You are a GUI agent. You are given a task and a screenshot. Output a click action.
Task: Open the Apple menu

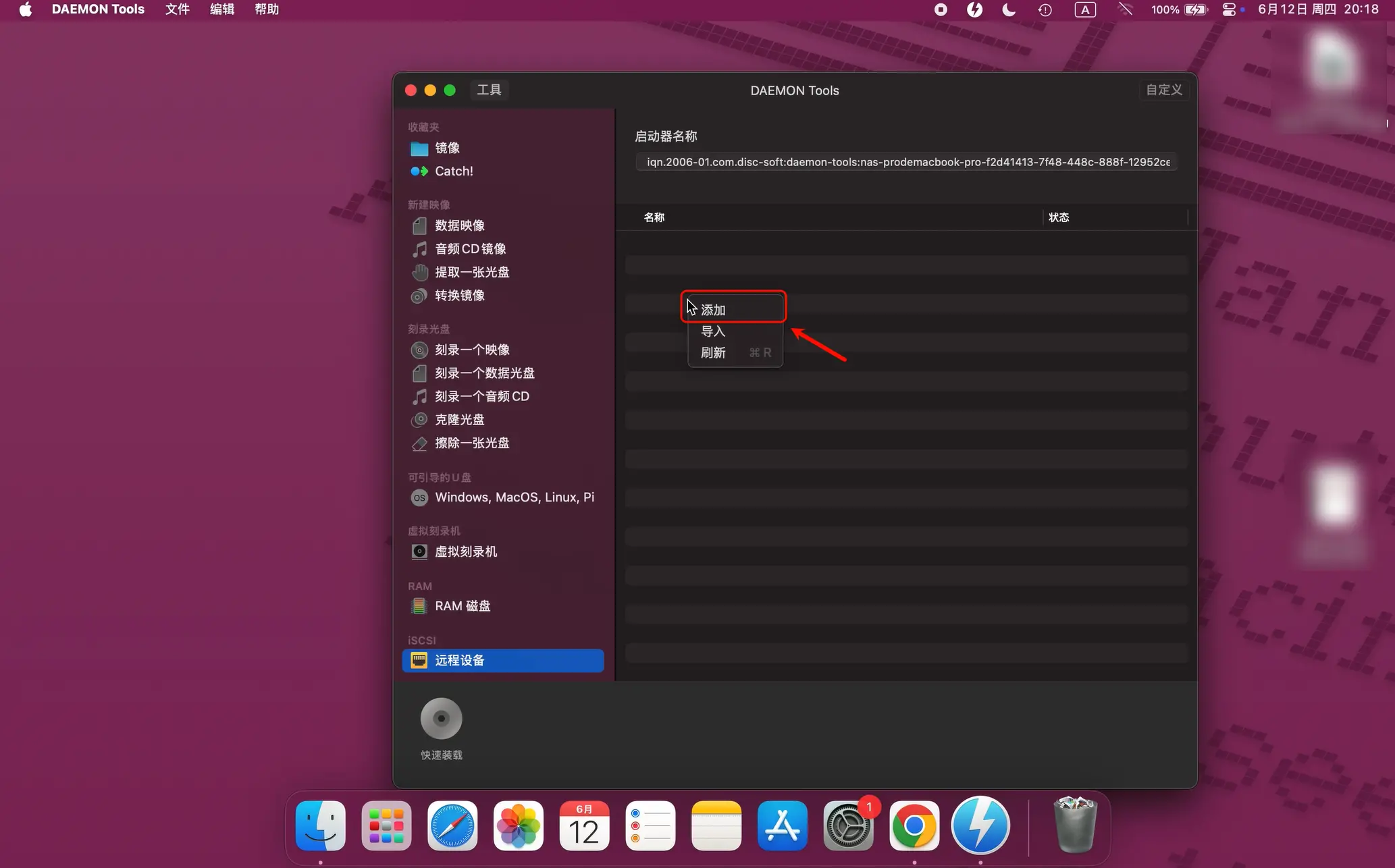click(x=26, y=9)
